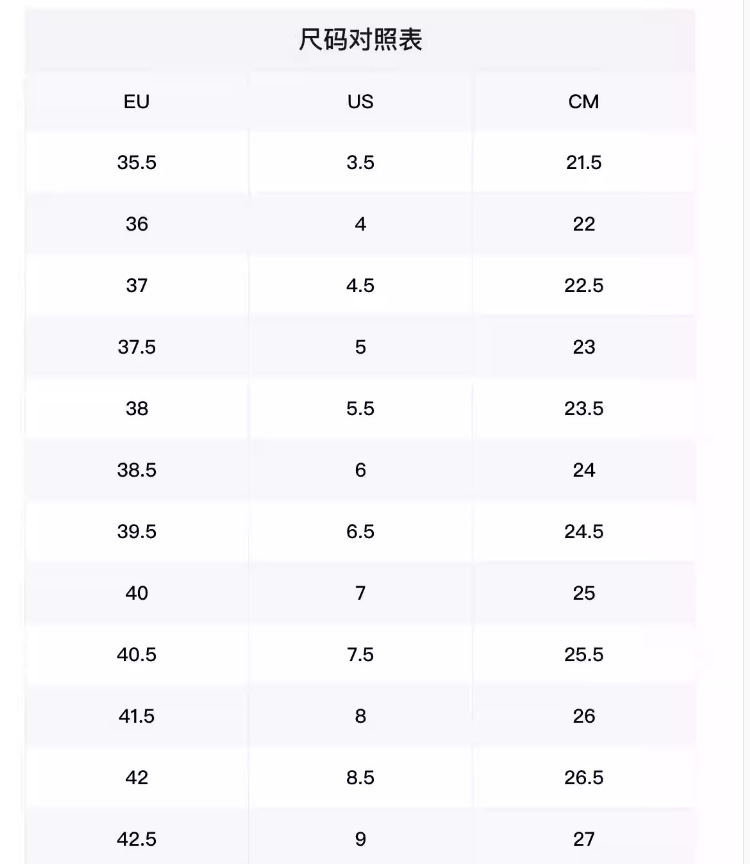Select EU size 37.5 cell
Screen dimensions: 750x864
pyautogui.click(x=137, y=347)
